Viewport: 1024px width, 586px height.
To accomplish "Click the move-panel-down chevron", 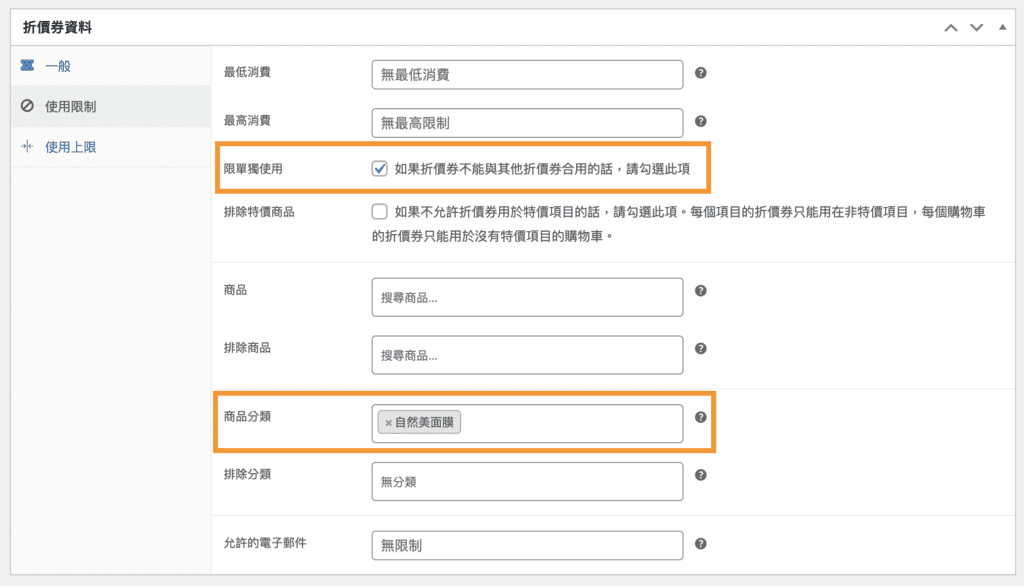I will [x=977, y=28].
